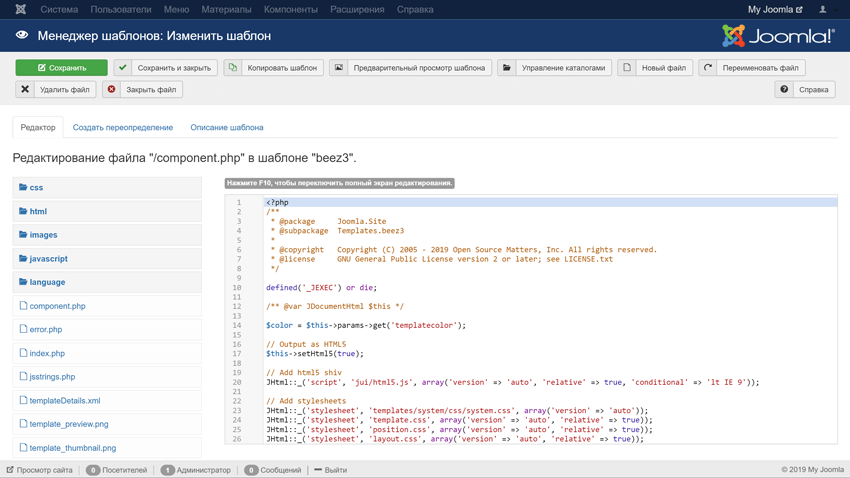Open the templateDetails.xml file link
Image resolution: width=850 pixels, height=478 pixels.
click(x=65, y=401)
